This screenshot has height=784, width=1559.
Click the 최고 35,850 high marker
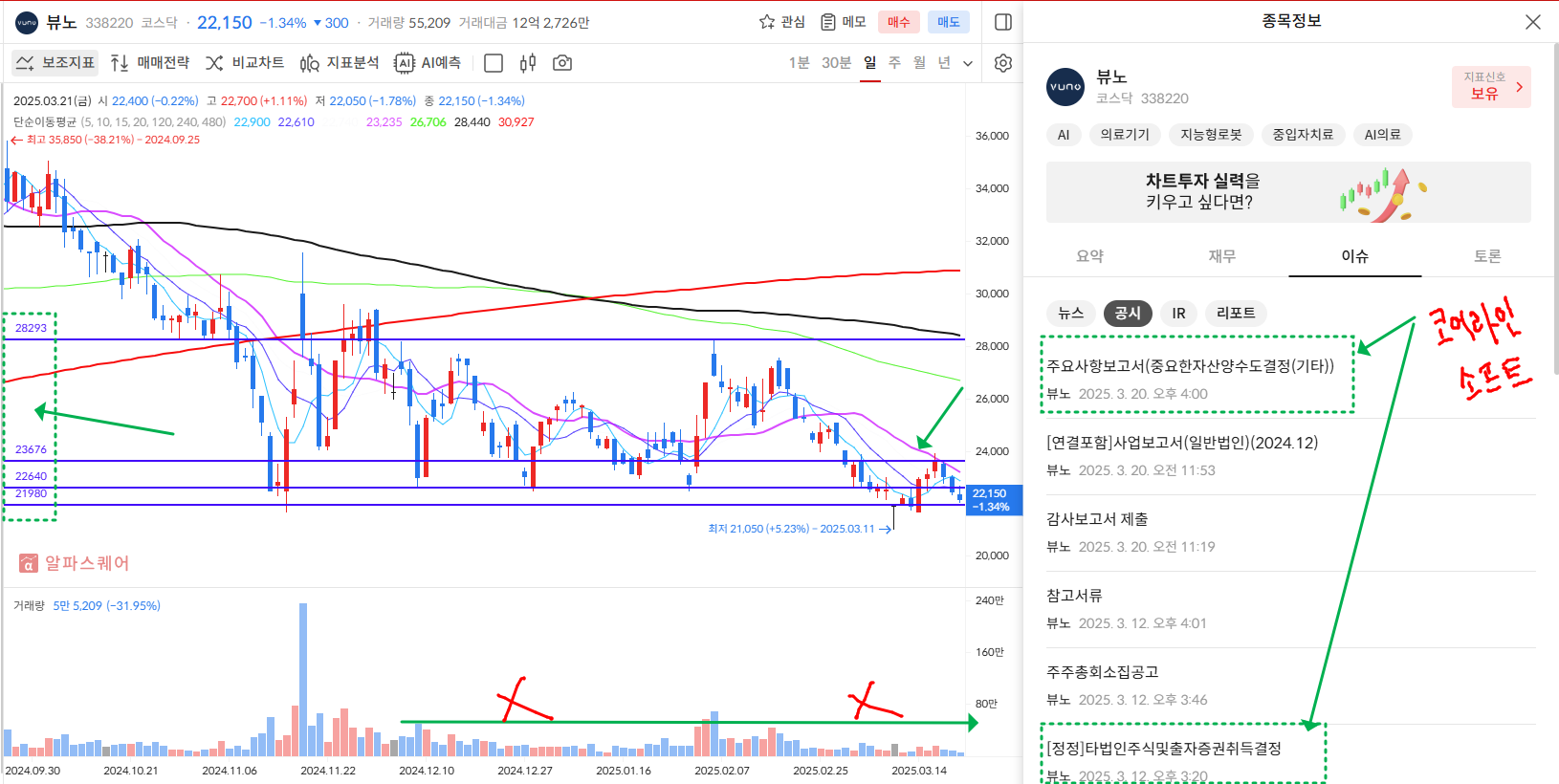click(105, 140)
